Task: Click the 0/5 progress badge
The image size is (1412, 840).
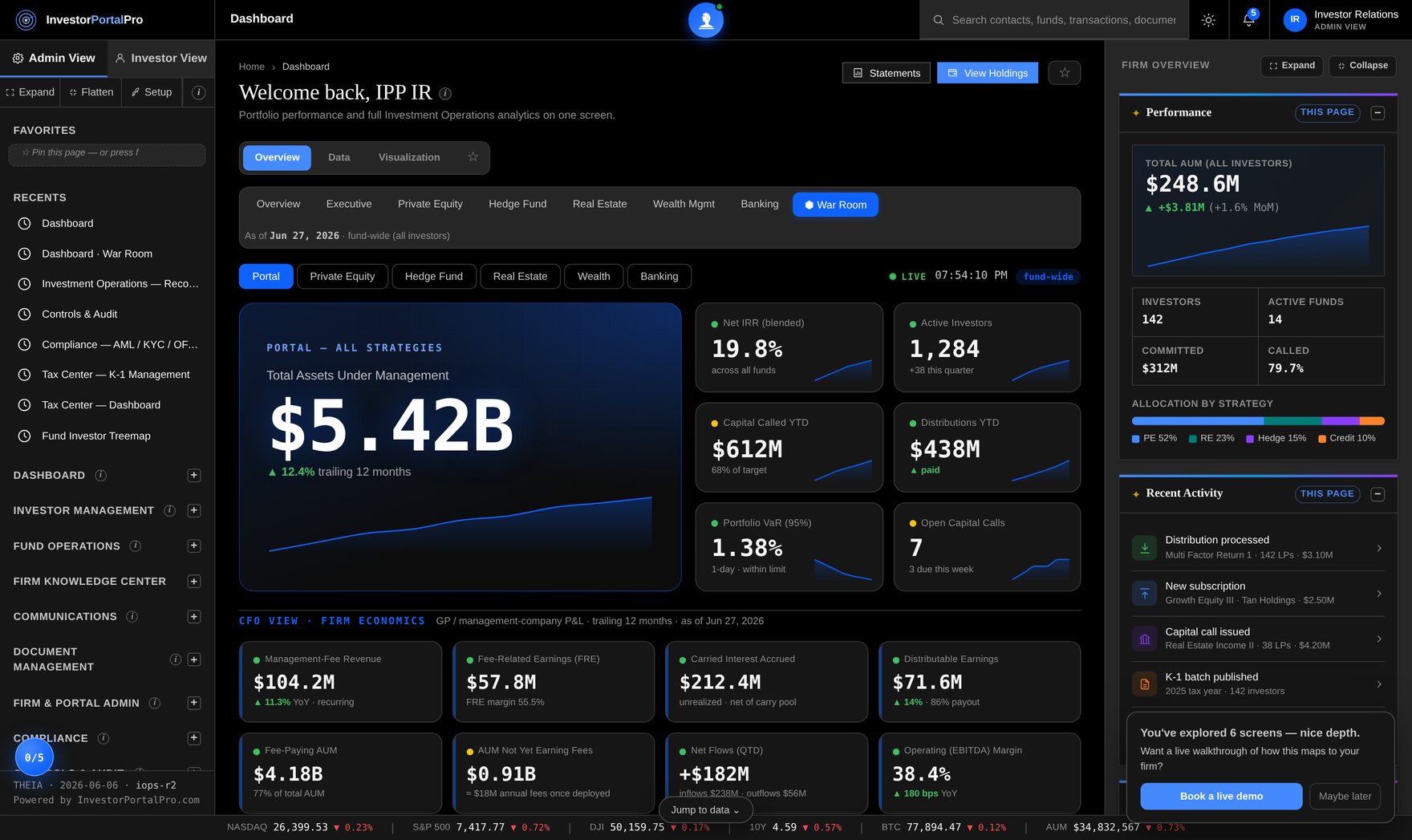Action: (34, 757)
